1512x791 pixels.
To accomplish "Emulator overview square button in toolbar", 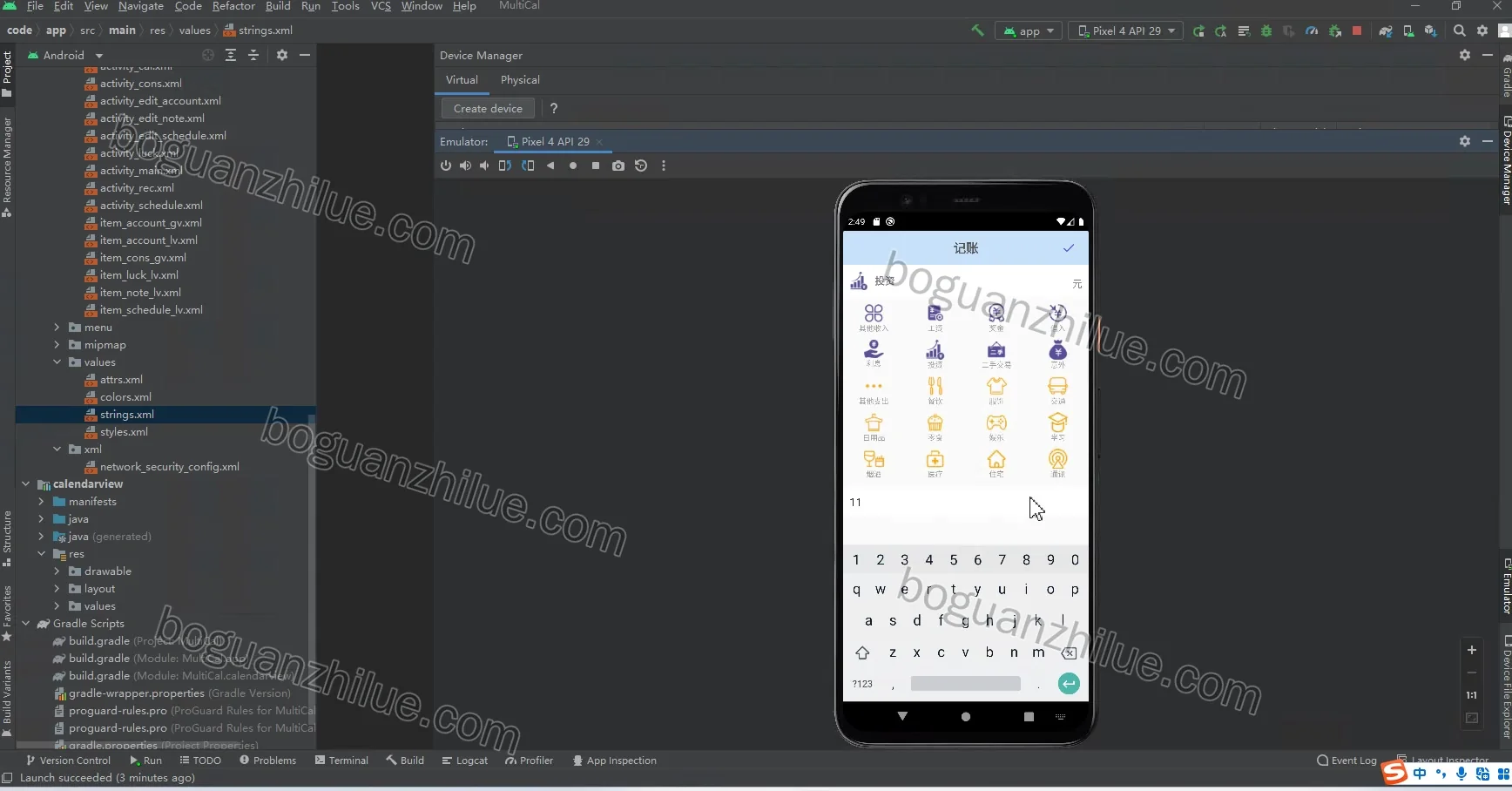I will point(596,166).
